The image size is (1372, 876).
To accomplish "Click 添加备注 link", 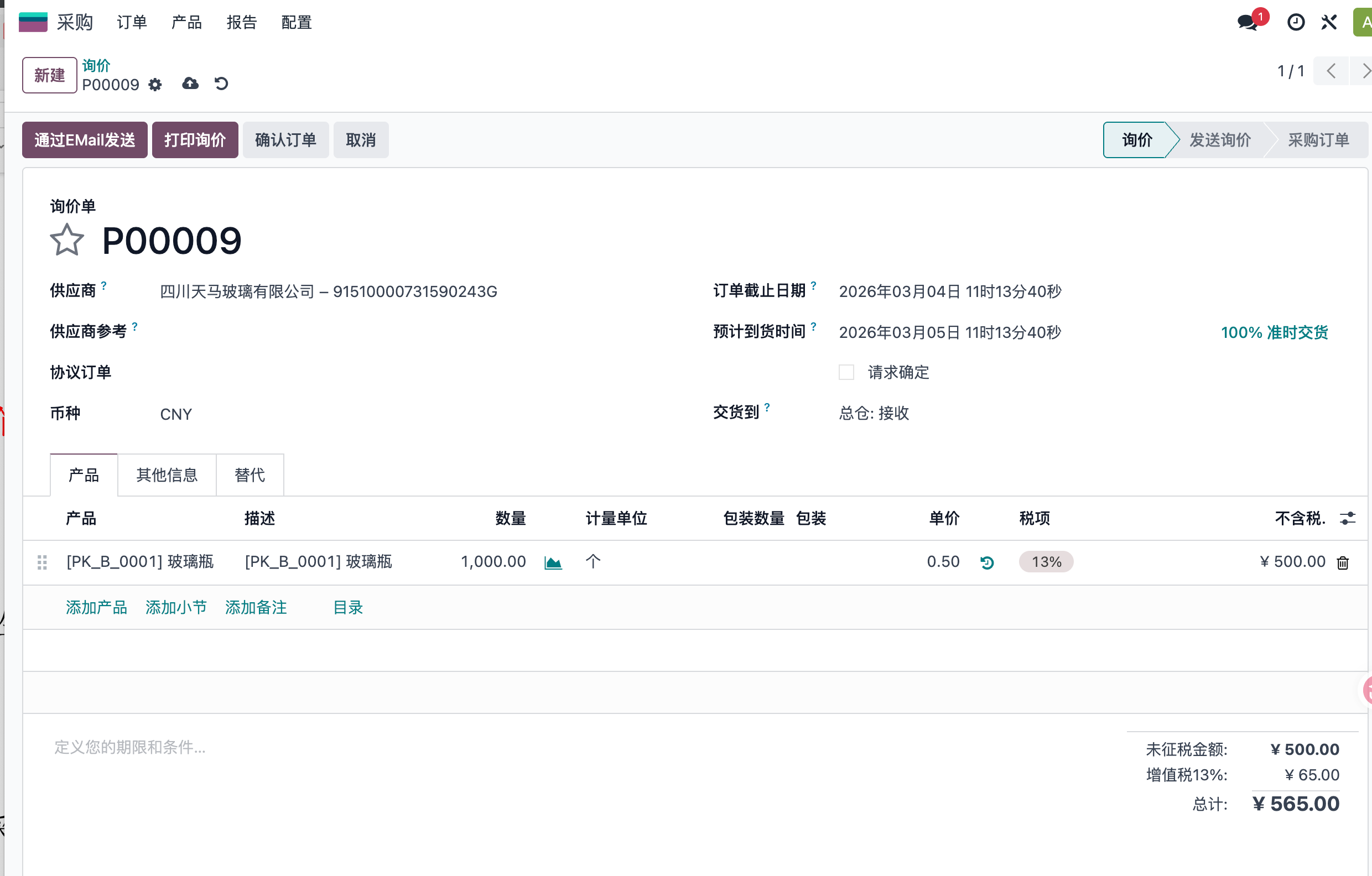I will [x=256, y=608].
